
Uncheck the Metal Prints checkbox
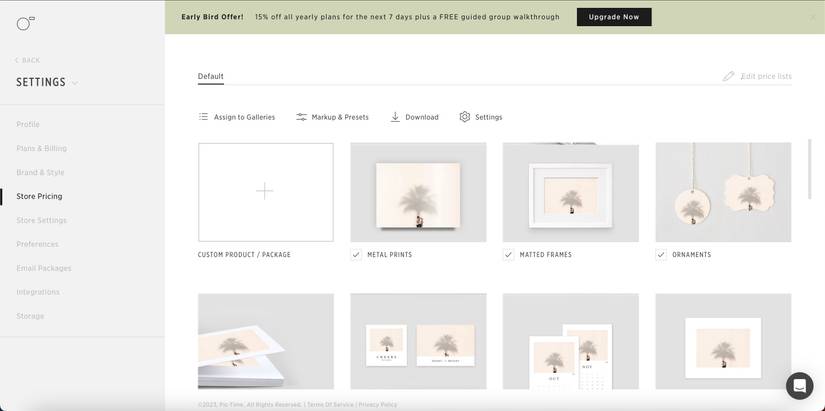pos(356,255)
